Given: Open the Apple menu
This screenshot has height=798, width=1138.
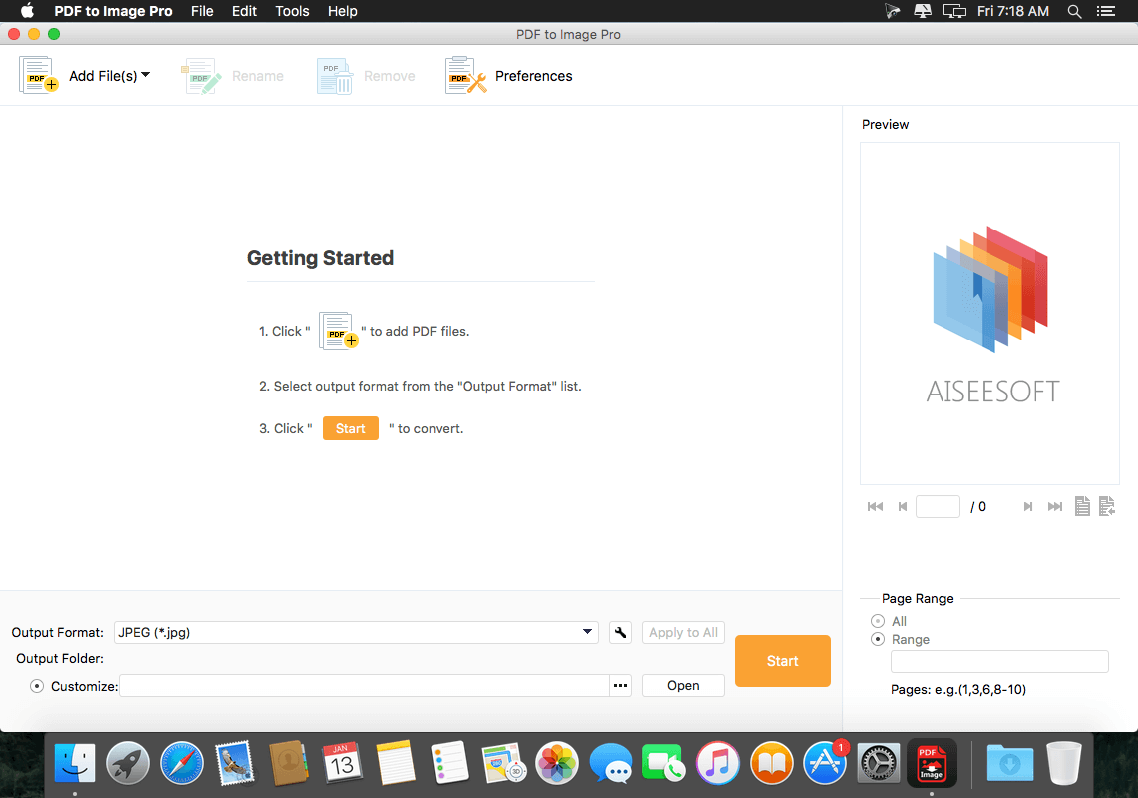Looking at the screenshot, I should click(27, 11).
